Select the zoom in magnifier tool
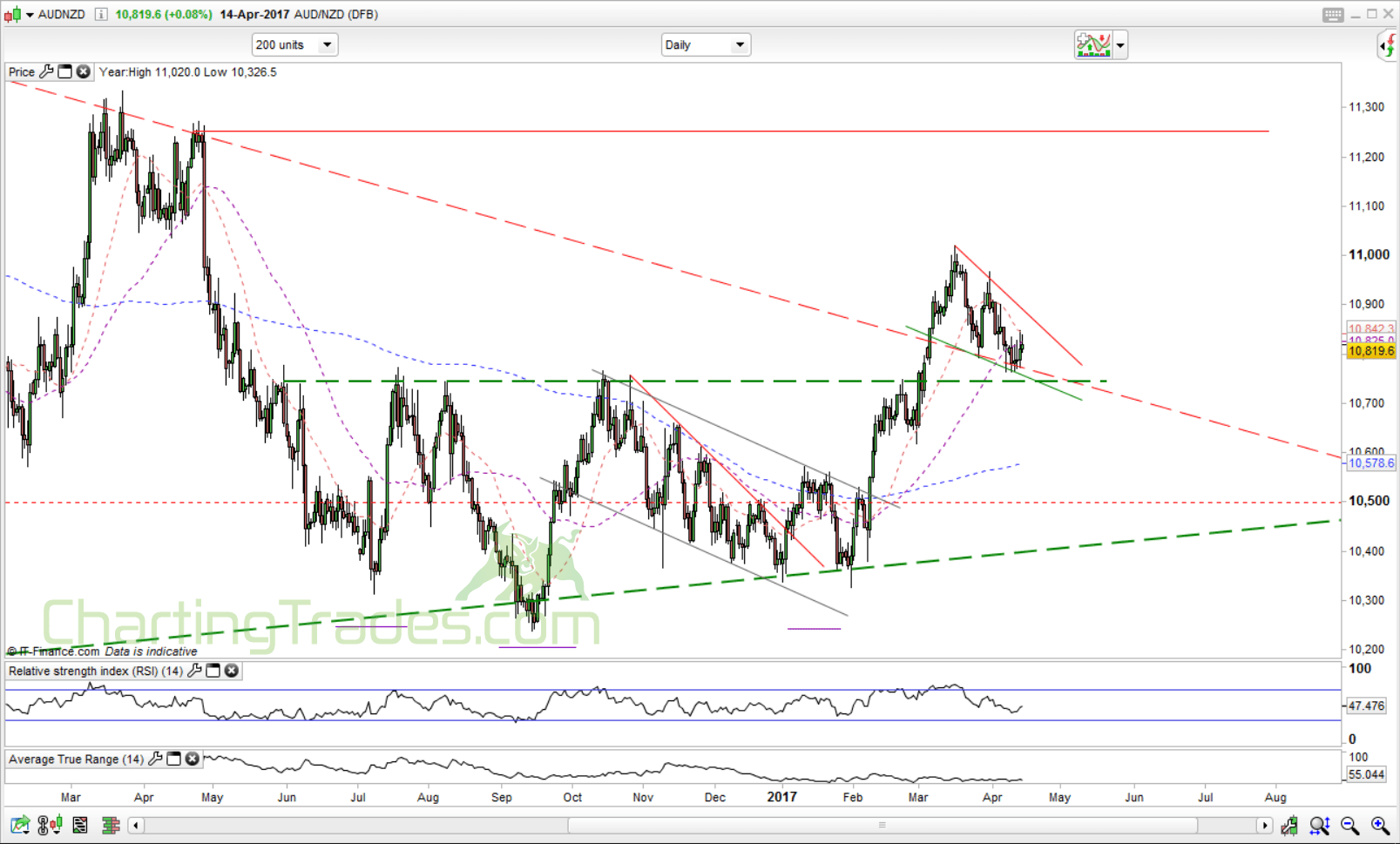Image resolution: width=1400 pixels, height=844 pixels. coord(1378,825)
